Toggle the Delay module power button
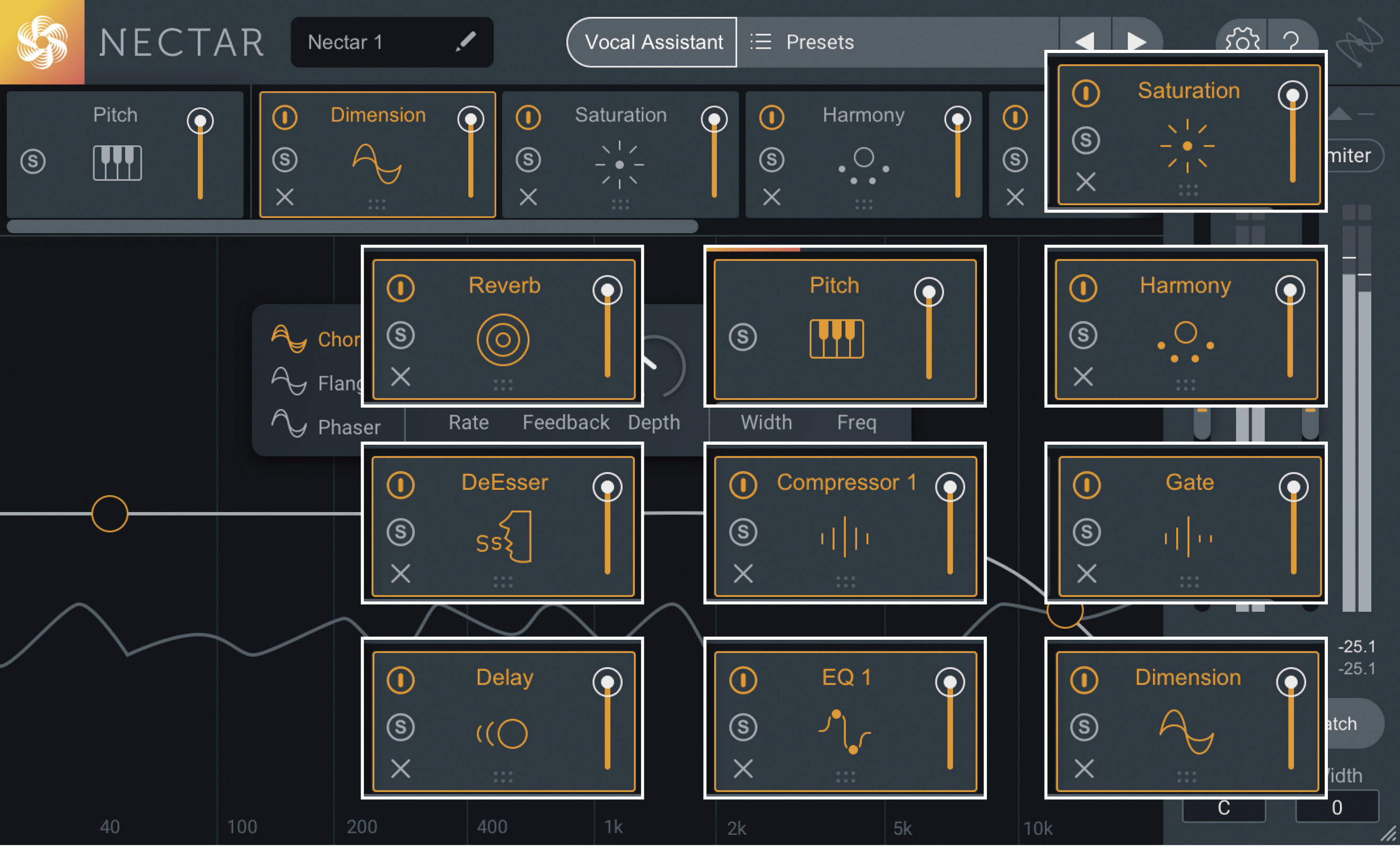Image resolution: width=1400 pixels, height=855 pixels. pos(400,680)
